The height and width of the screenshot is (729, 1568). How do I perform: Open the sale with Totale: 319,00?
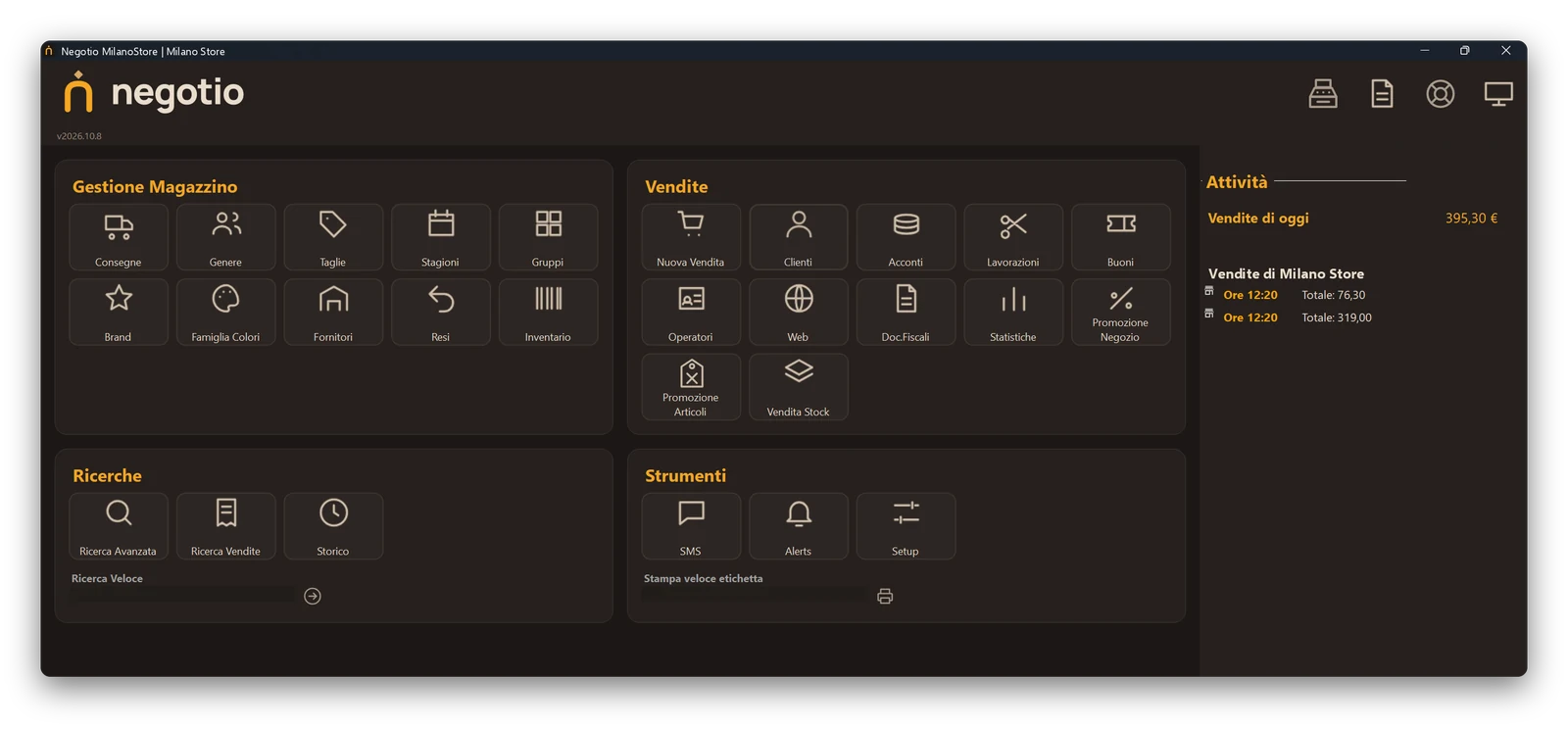pos(1289,317)
